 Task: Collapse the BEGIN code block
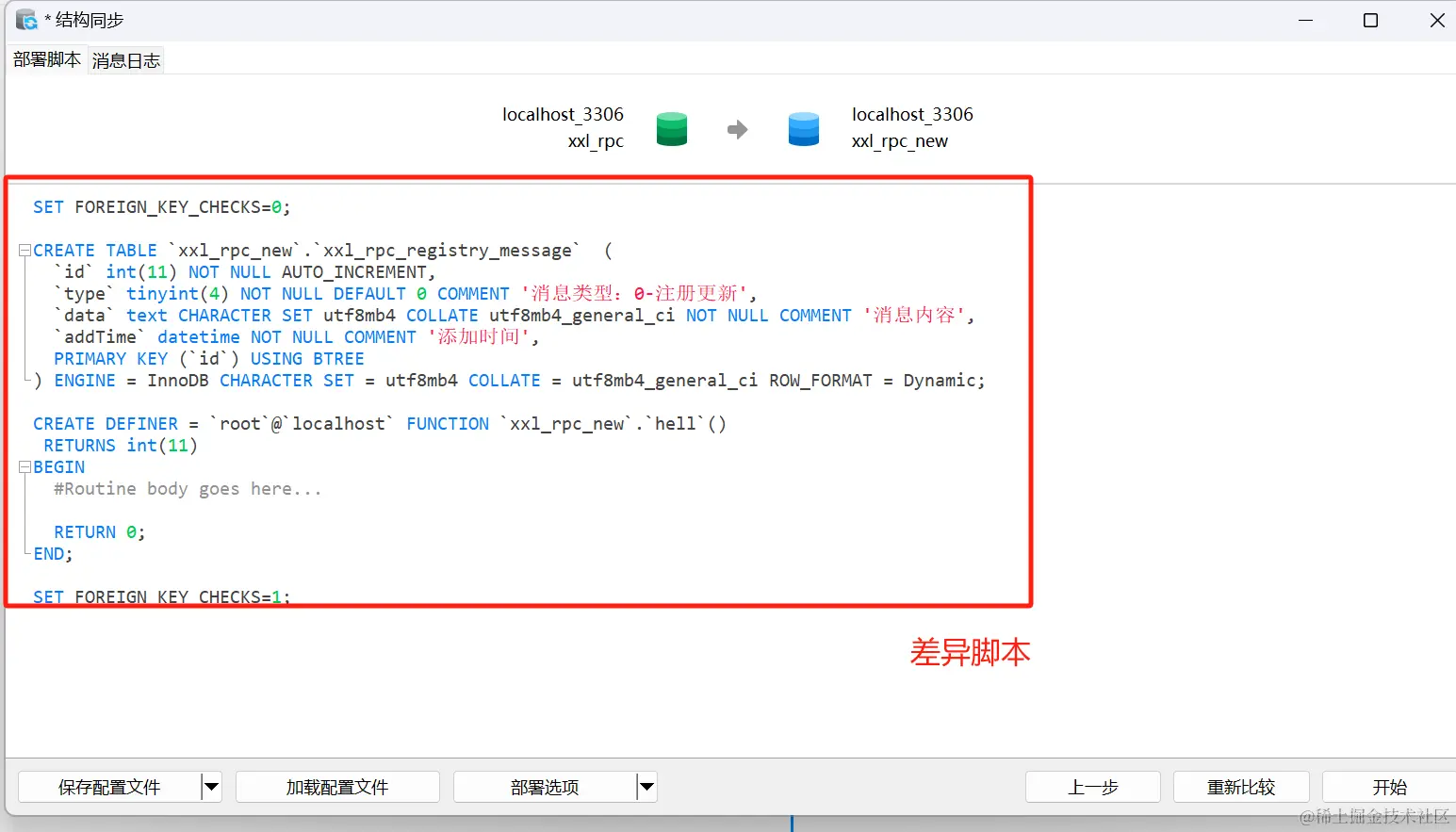pos(25,467)
